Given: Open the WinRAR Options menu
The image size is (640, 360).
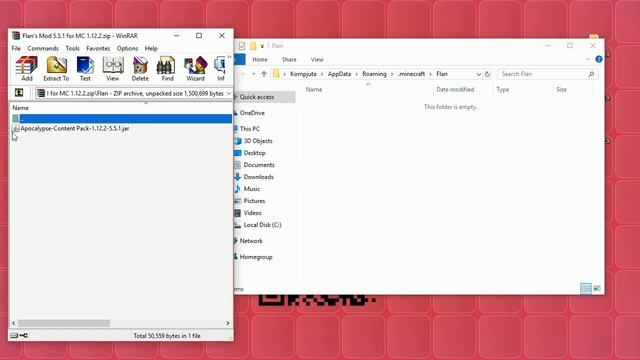Looking at the screenshot, I should click(x=127, y=48).
